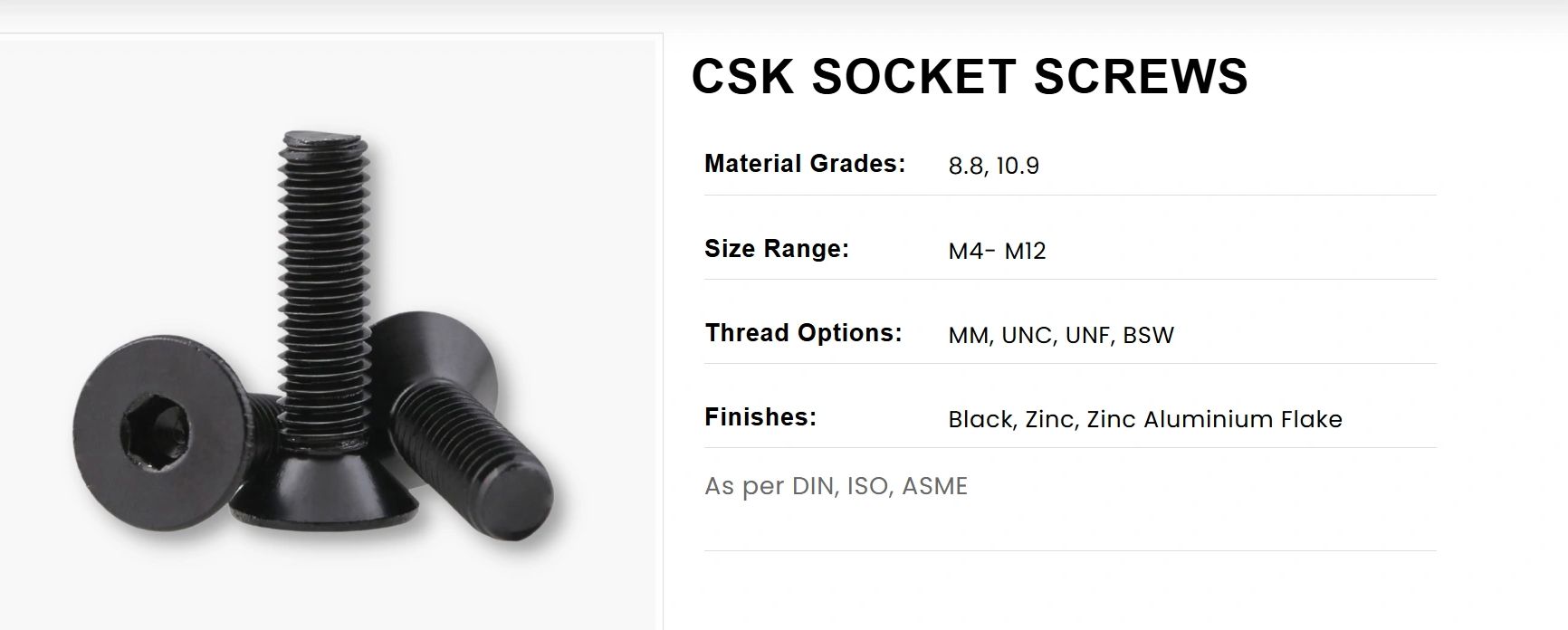Screen dimensions: 1568x630
Task: Select the Material Grades label
Action: pos(805,164)
